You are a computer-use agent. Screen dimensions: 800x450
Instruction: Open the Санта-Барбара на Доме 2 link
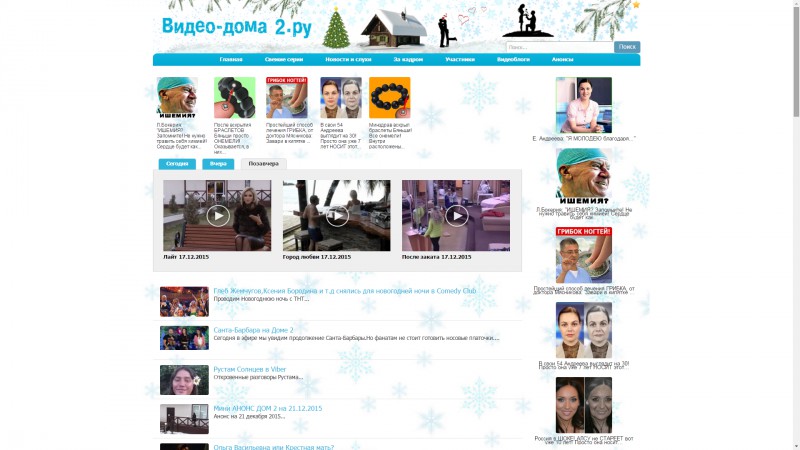(253, 330)
